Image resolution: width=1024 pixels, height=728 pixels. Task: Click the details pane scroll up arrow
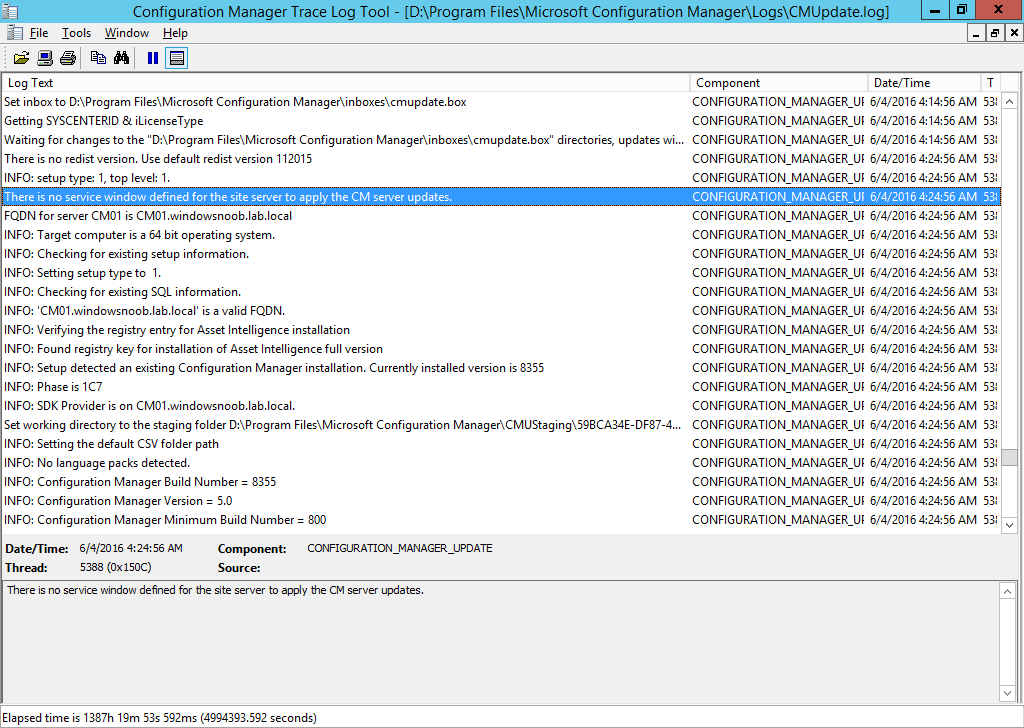coord(1007,592)
